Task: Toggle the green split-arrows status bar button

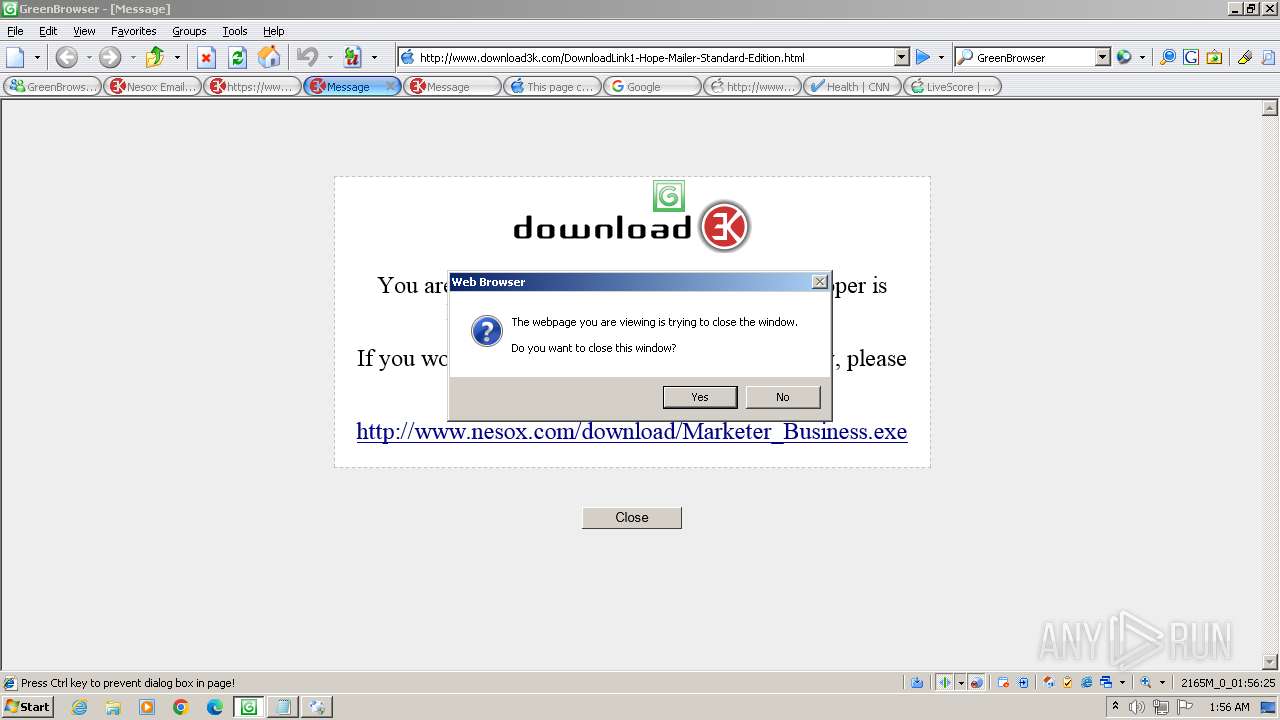Action: click(945, 683)
